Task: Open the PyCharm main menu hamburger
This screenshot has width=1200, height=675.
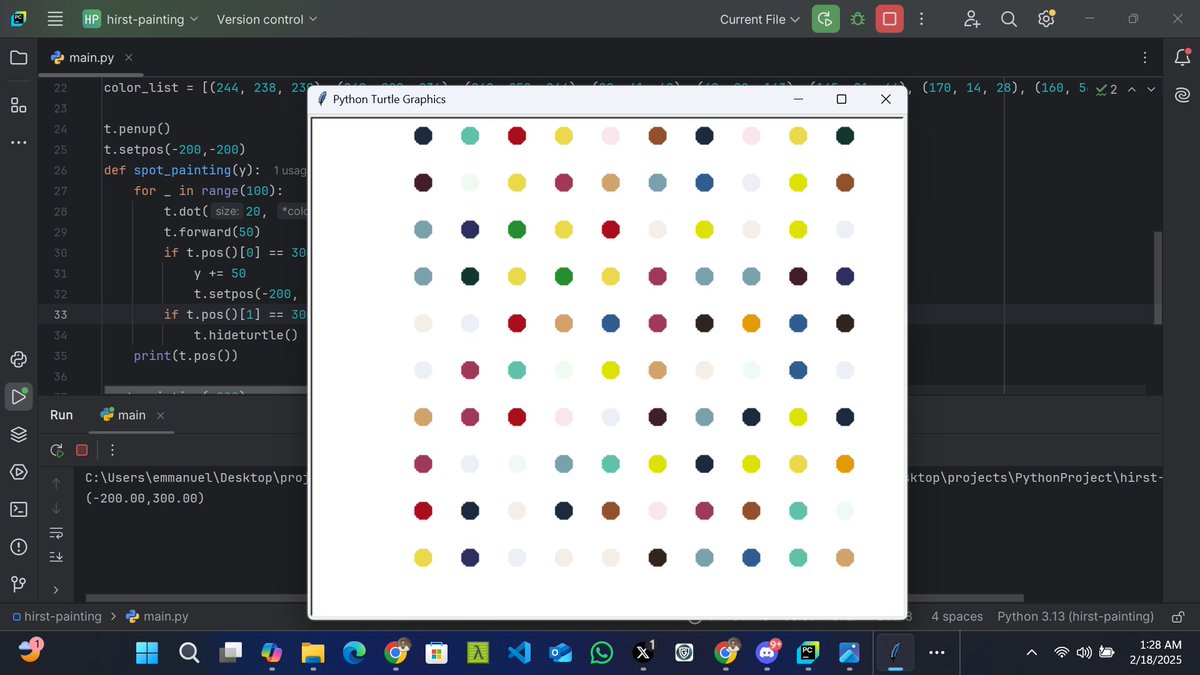Action: (x=55, y=19)
